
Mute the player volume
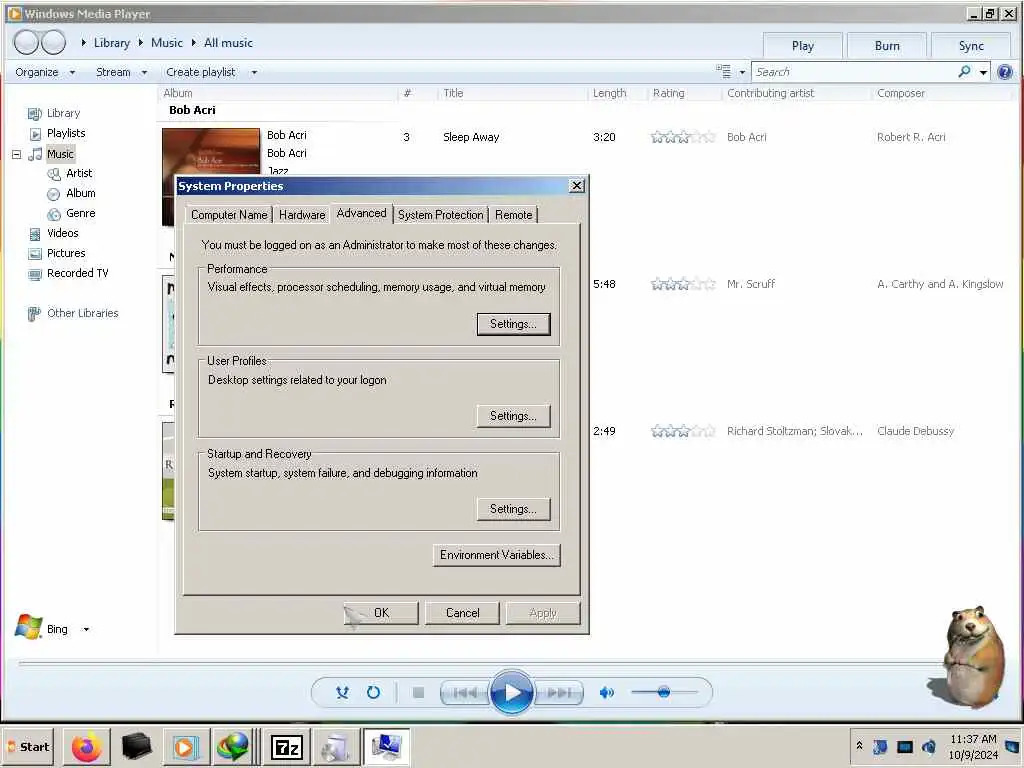click(x=607, y=692)
